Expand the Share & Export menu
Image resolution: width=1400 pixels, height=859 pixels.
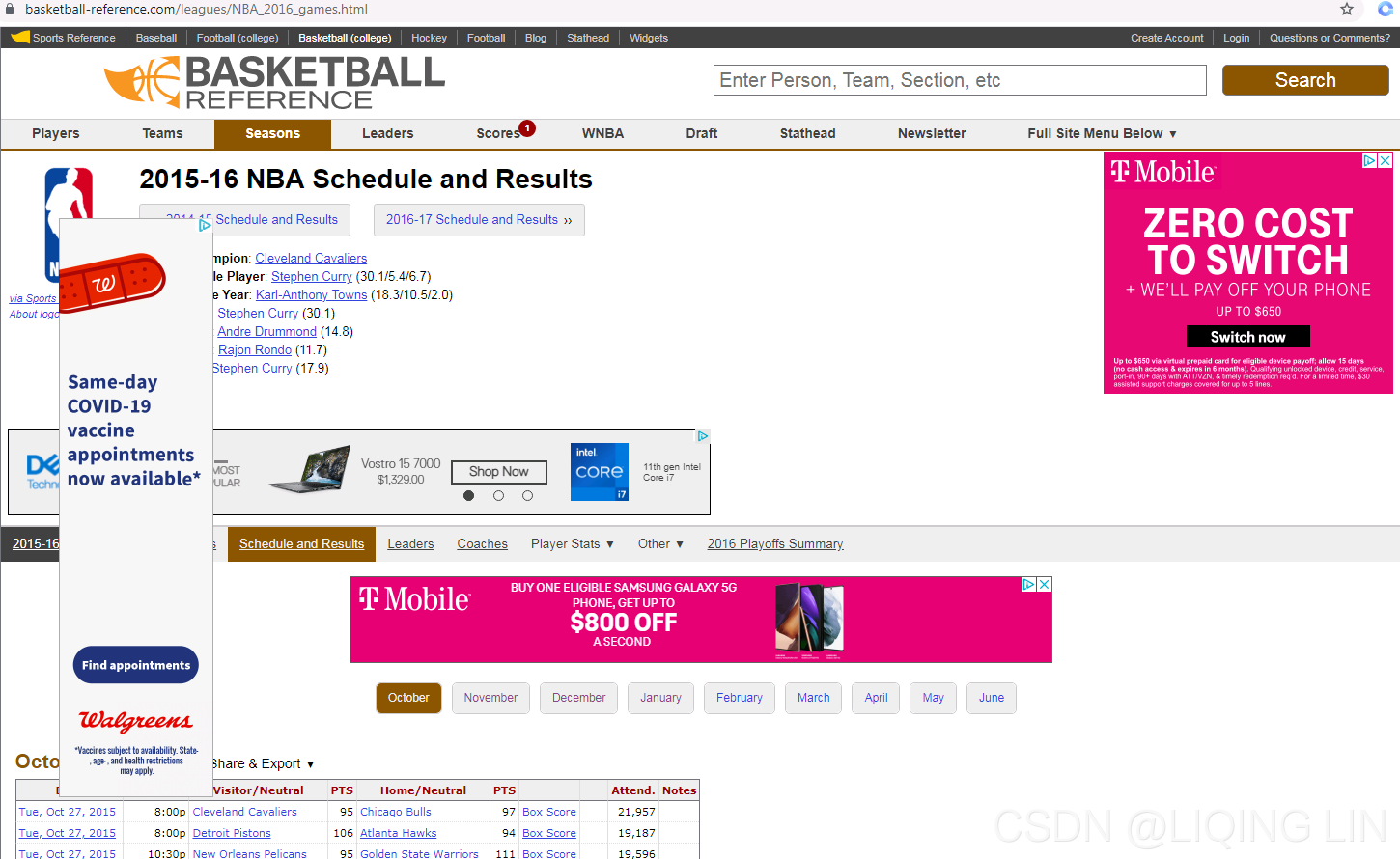[x=264, y=764]
